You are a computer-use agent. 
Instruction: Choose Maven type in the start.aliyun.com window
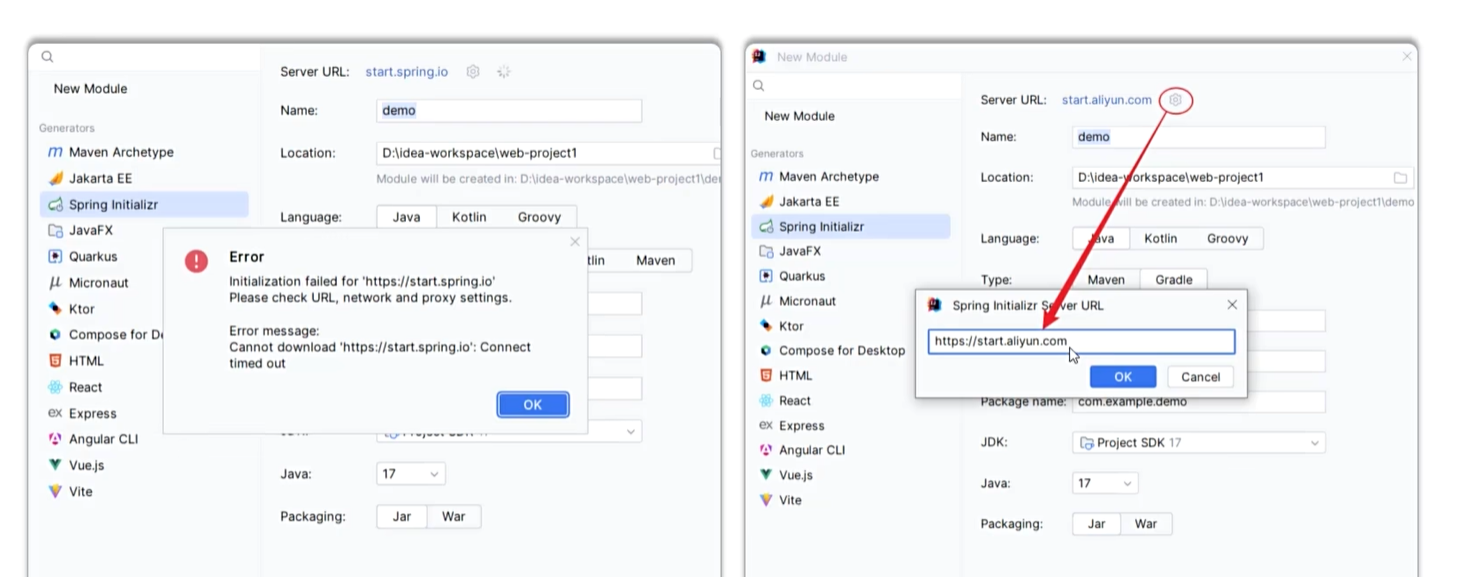[x=1106, y=280]
